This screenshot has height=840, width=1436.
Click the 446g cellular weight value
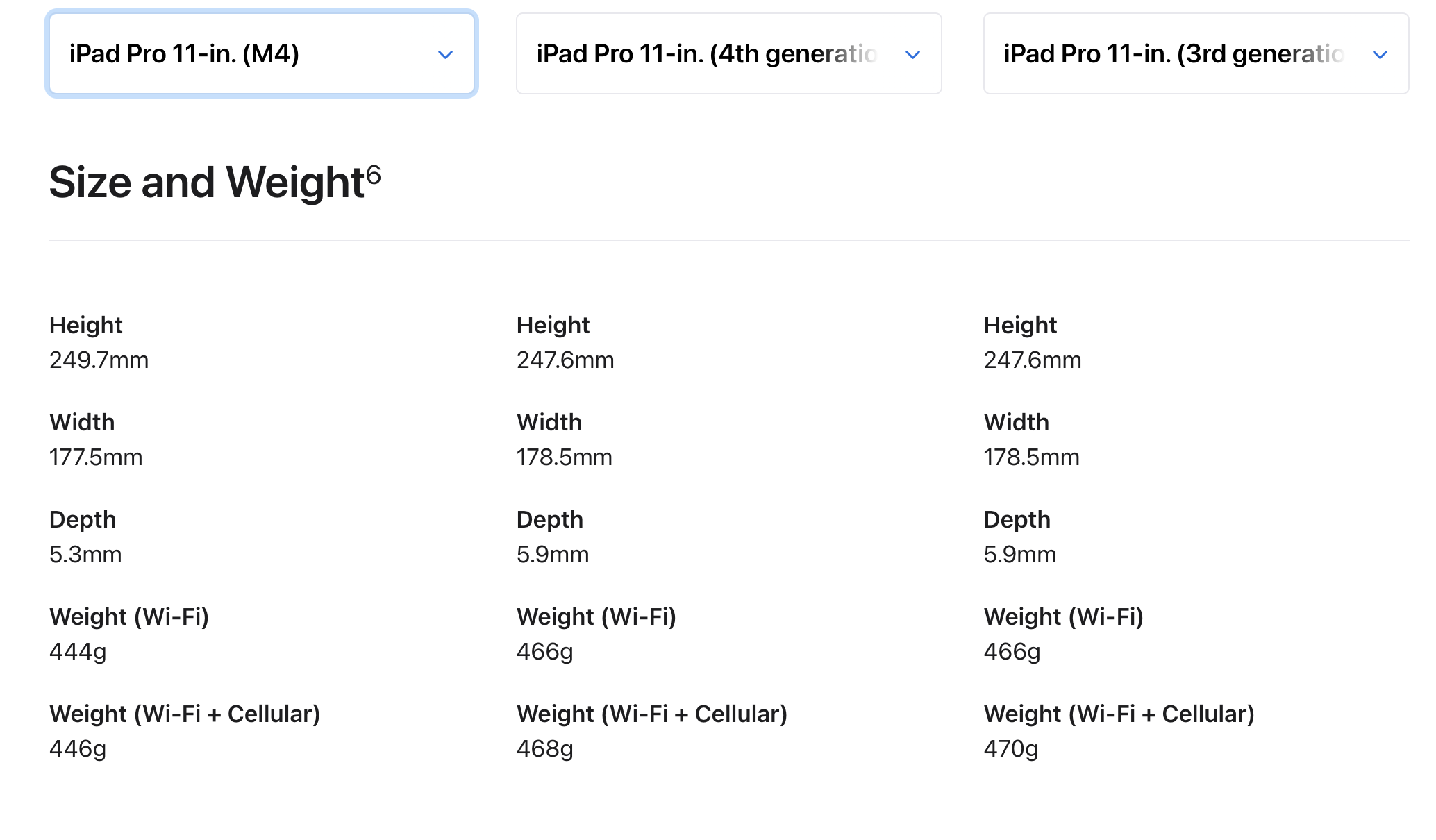[78, 750]
